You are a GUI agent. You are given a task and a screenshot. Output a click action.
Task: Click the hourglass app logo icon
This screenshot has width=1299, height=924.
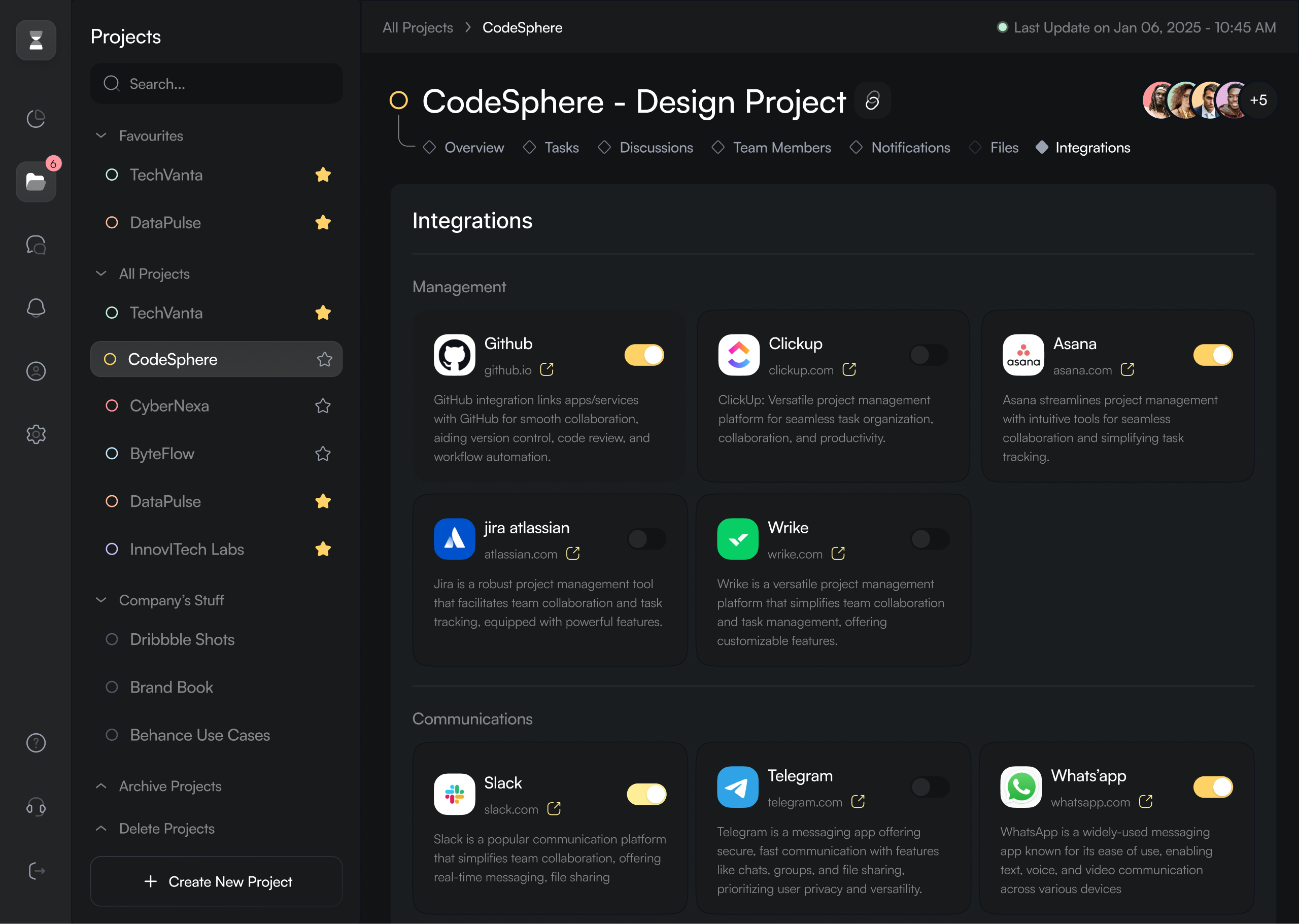(x=36, y=40)
